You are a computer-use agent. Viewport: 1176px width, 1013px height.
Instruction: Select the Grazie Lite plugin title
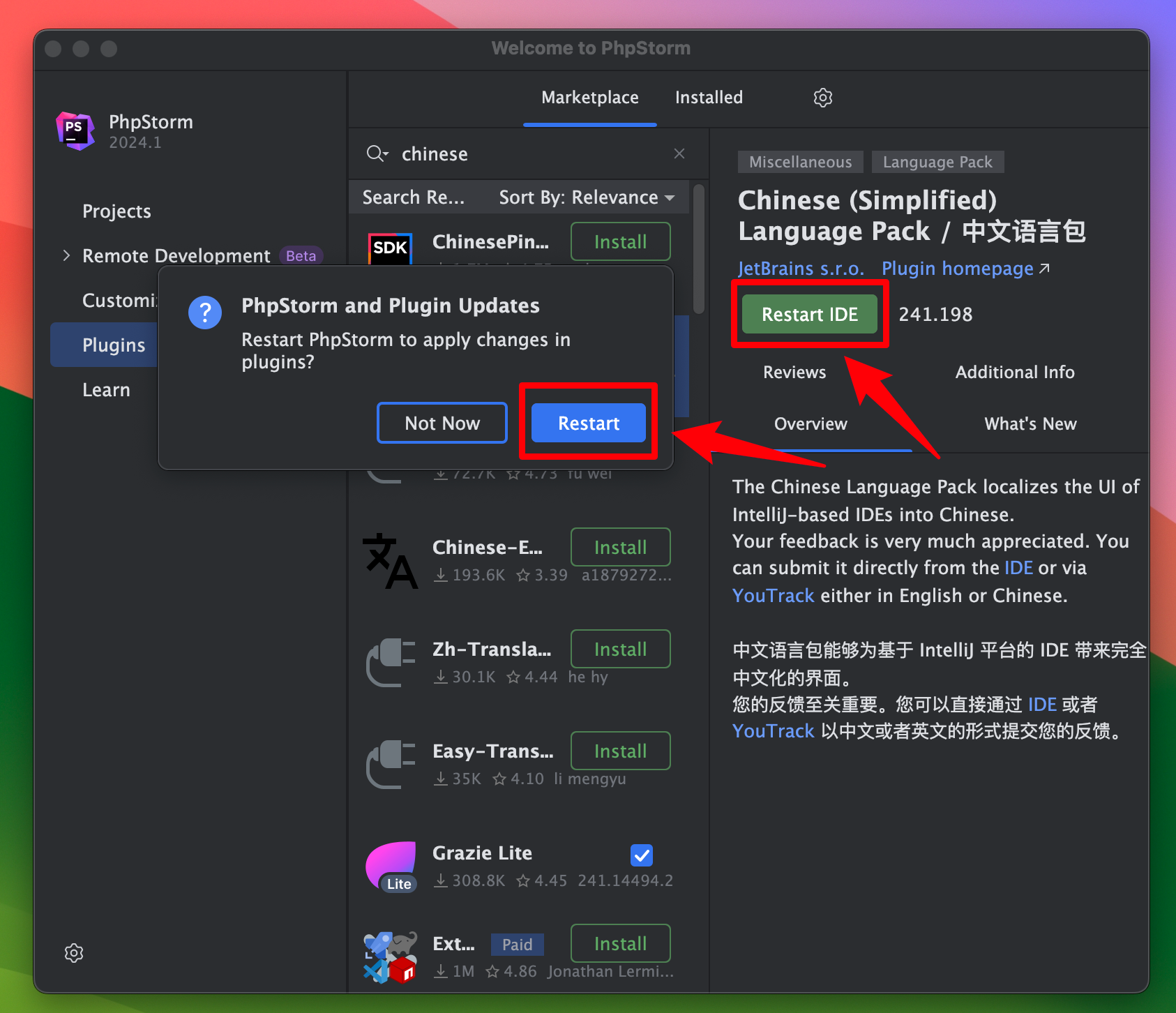pos(482,853)
